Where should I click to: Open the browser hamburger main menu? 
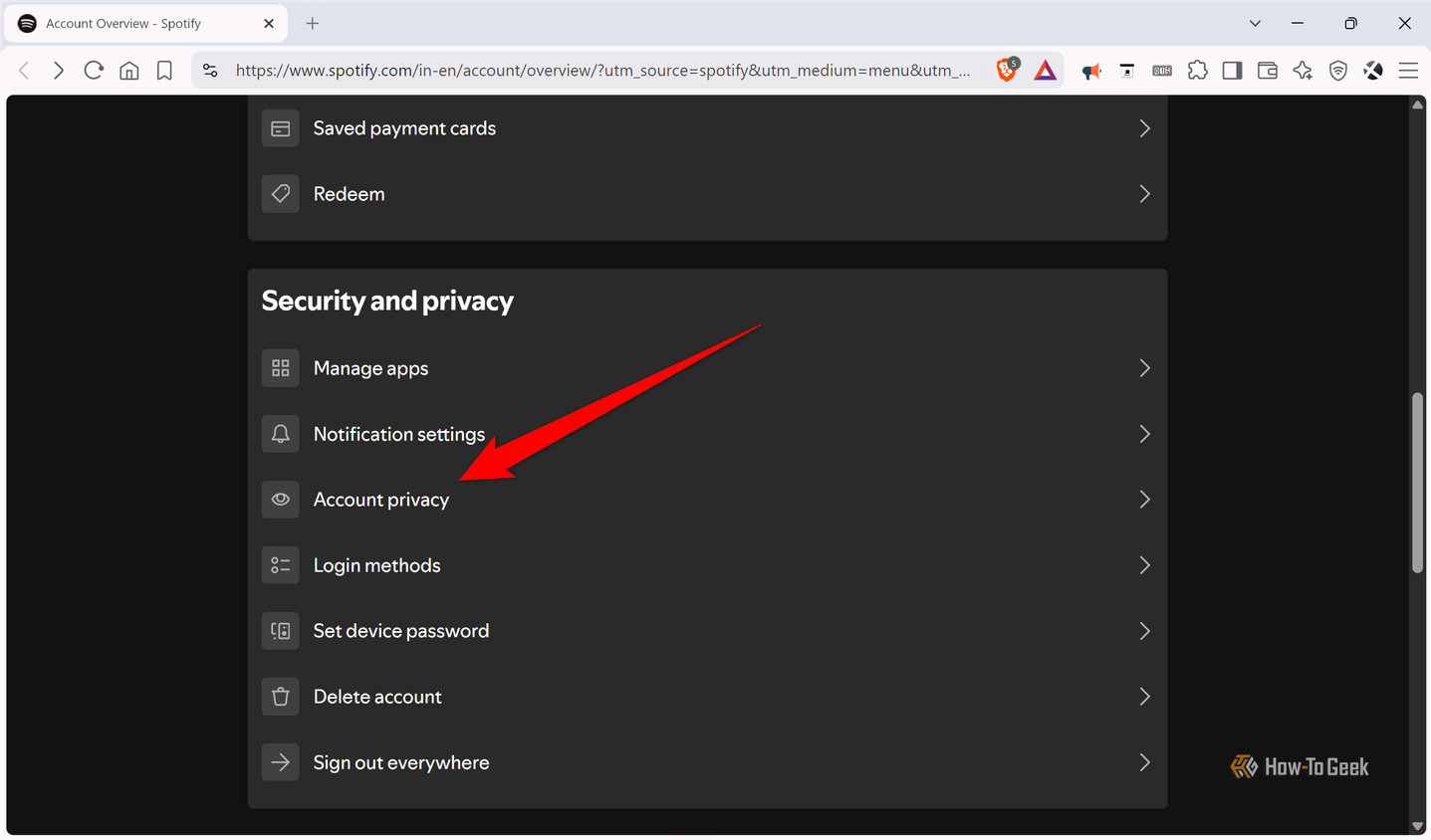(1408, 71)
